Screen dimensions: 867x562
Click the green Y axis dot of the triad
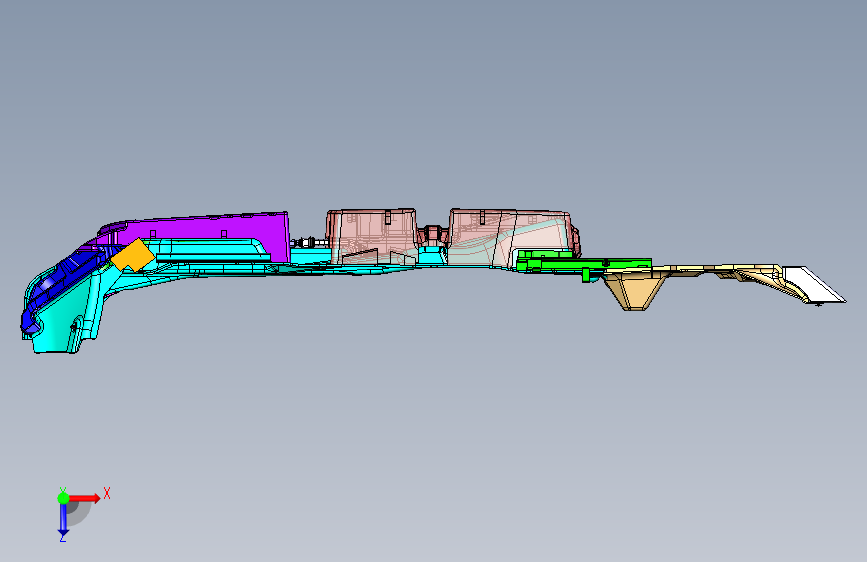coord(64,498)
